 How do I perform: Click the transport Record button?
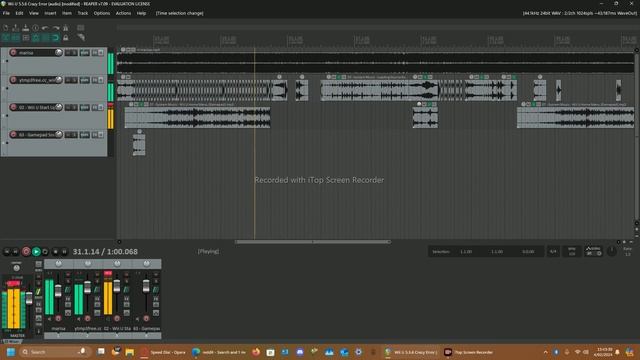pyautogui.click(x=26, y=252)
